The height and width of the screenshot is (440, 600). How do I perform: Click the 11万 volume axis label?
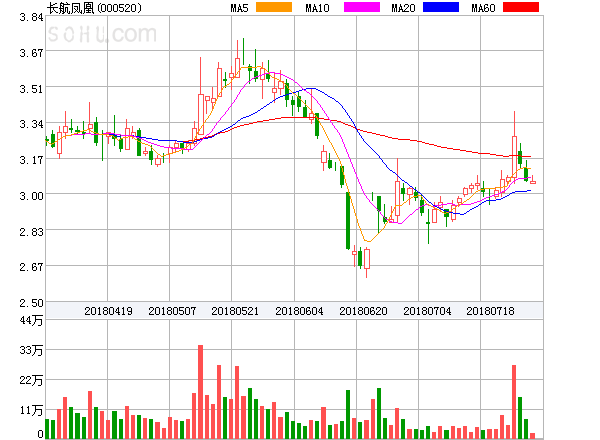(x=31, y=411)
